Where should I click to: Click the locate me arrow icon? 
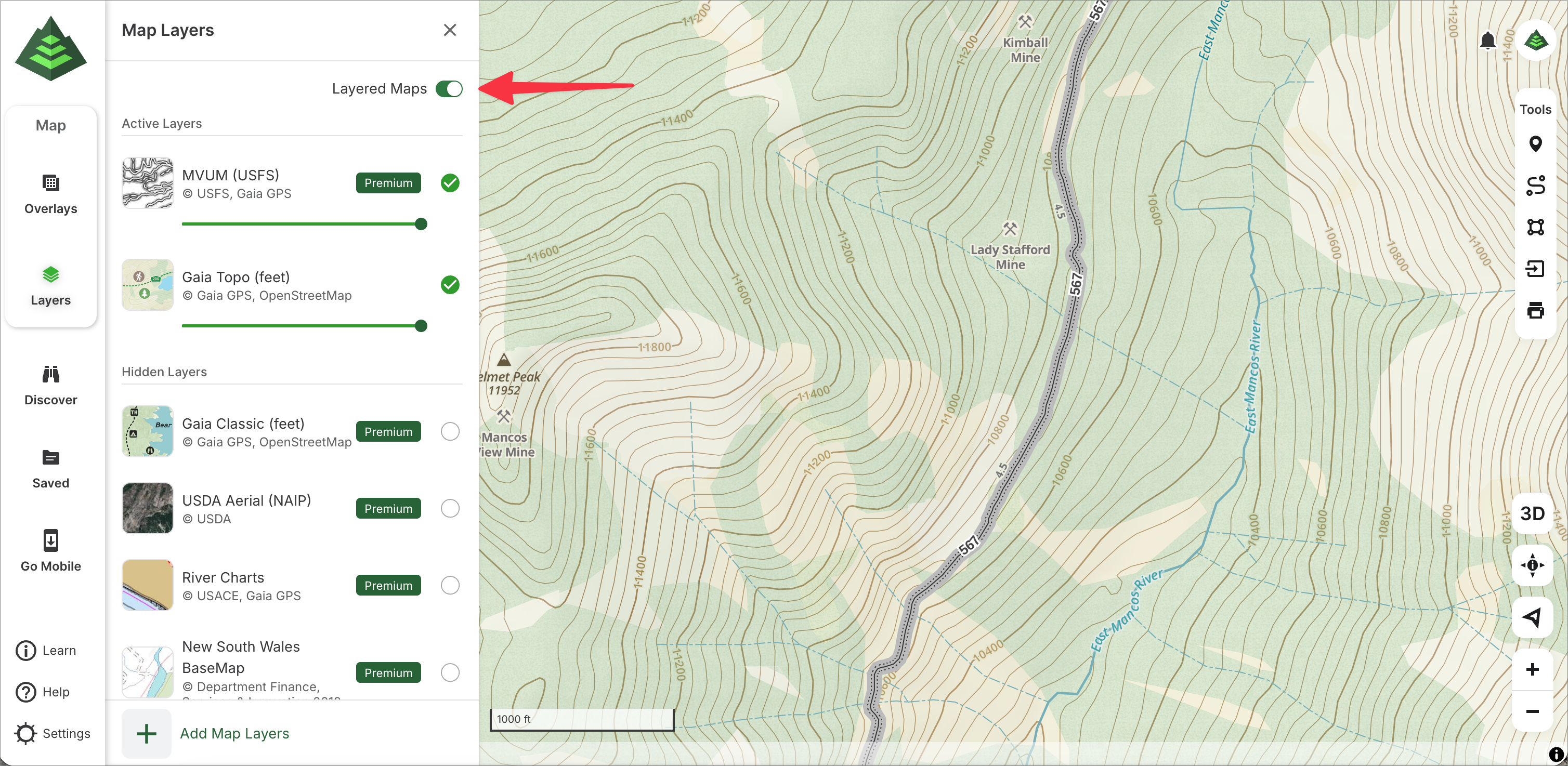(1532, 617)
